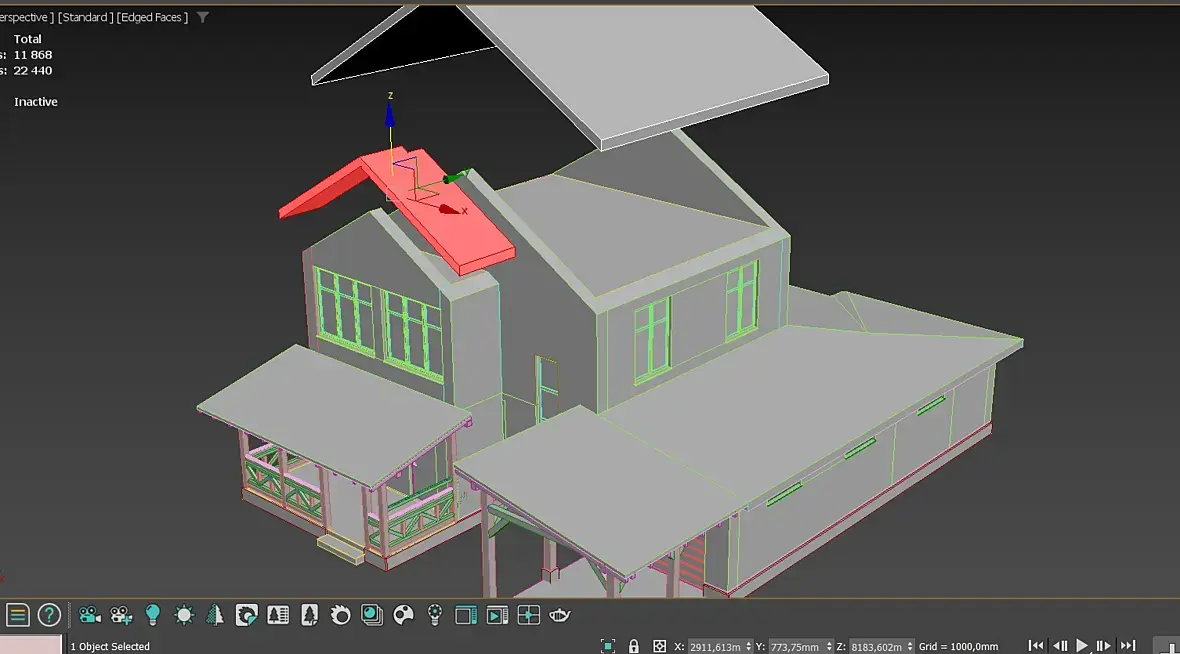Adjust the Z coordinate spinner arrows
1180x654 pixels.
coord(910,646)
